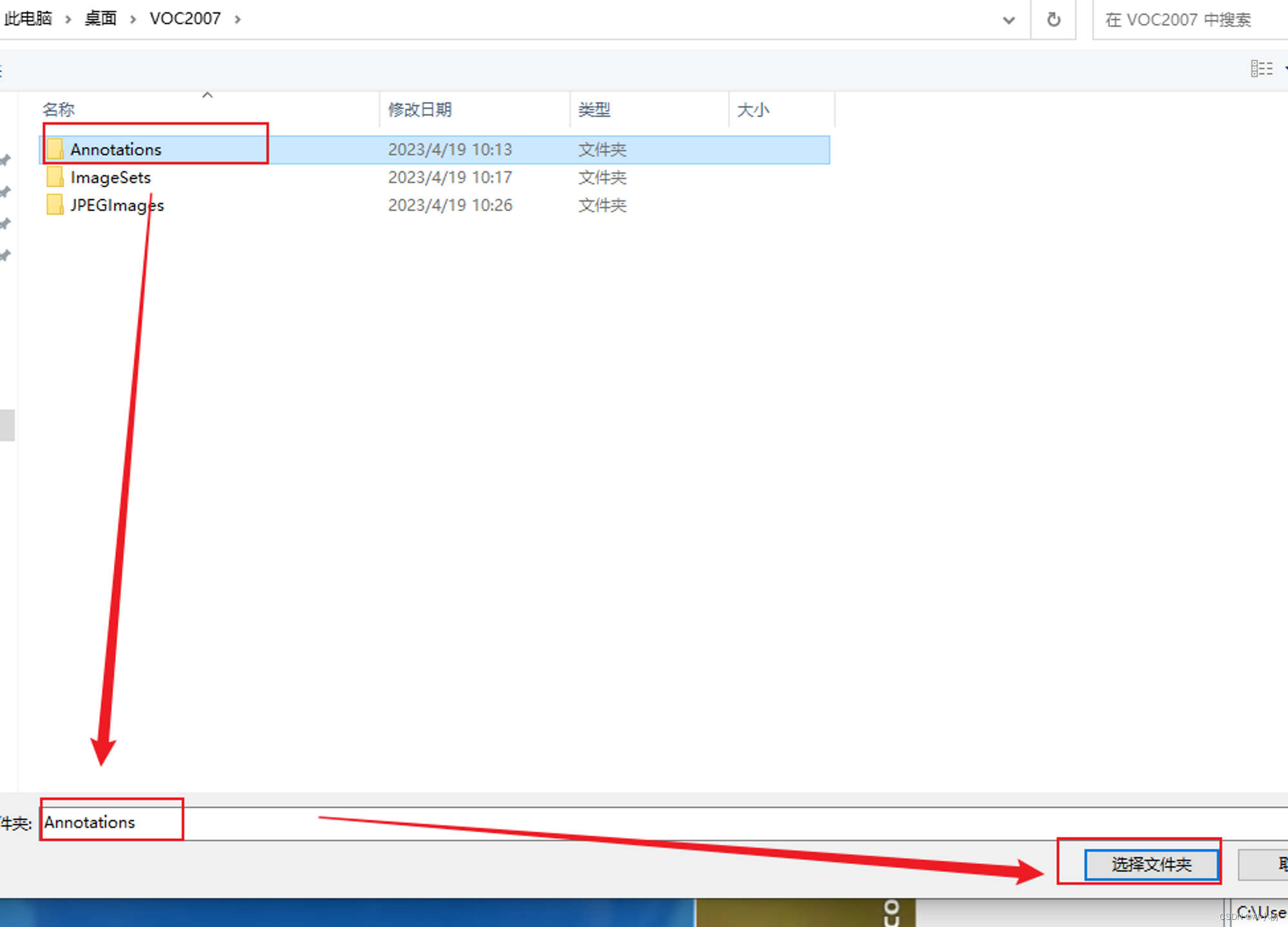
Task: Expand the chevron after VOC2007 breadcrumb
Action: point(238,19)
